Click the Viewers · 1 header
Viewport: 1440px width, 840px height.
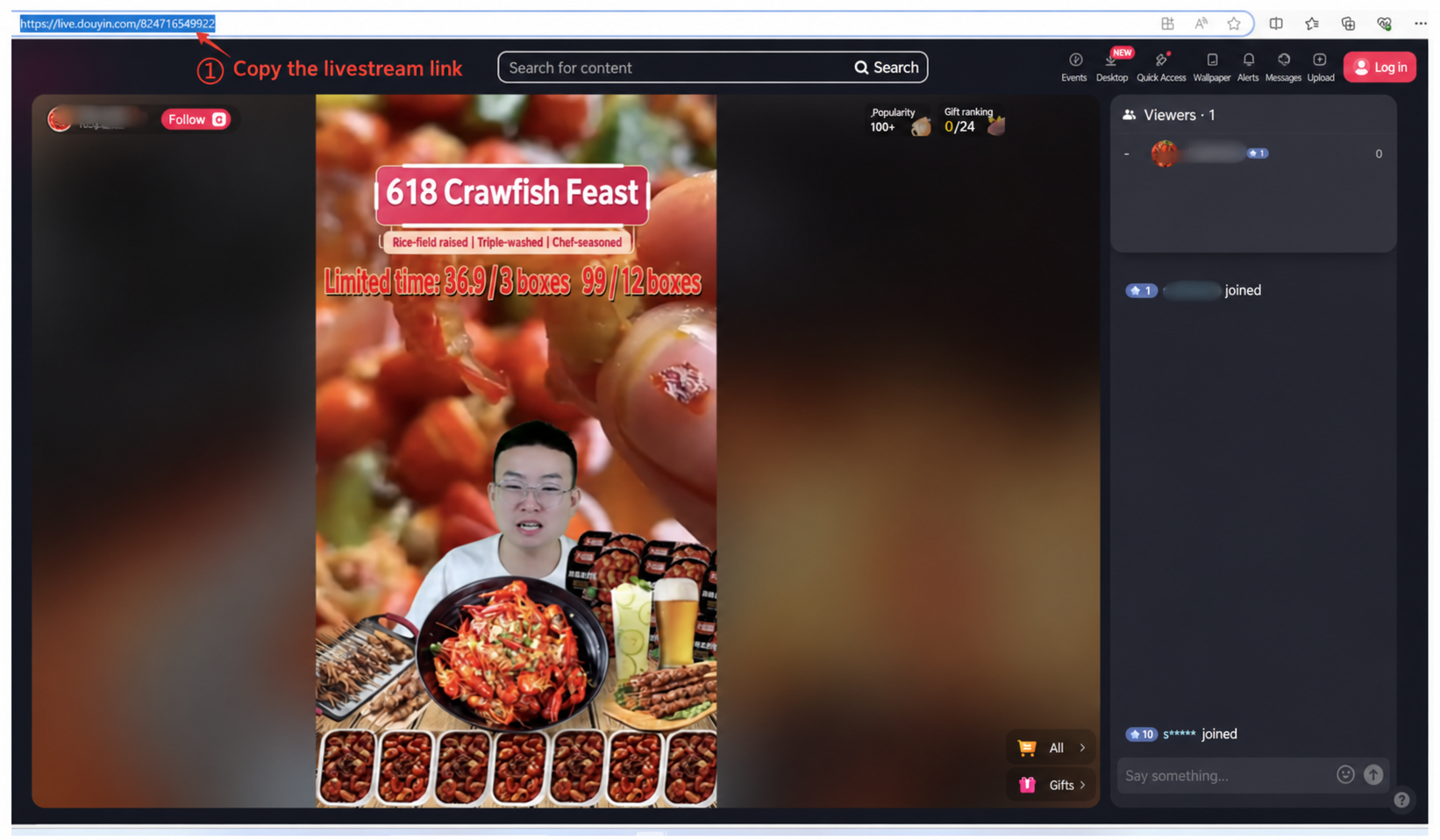(1169, 115)
